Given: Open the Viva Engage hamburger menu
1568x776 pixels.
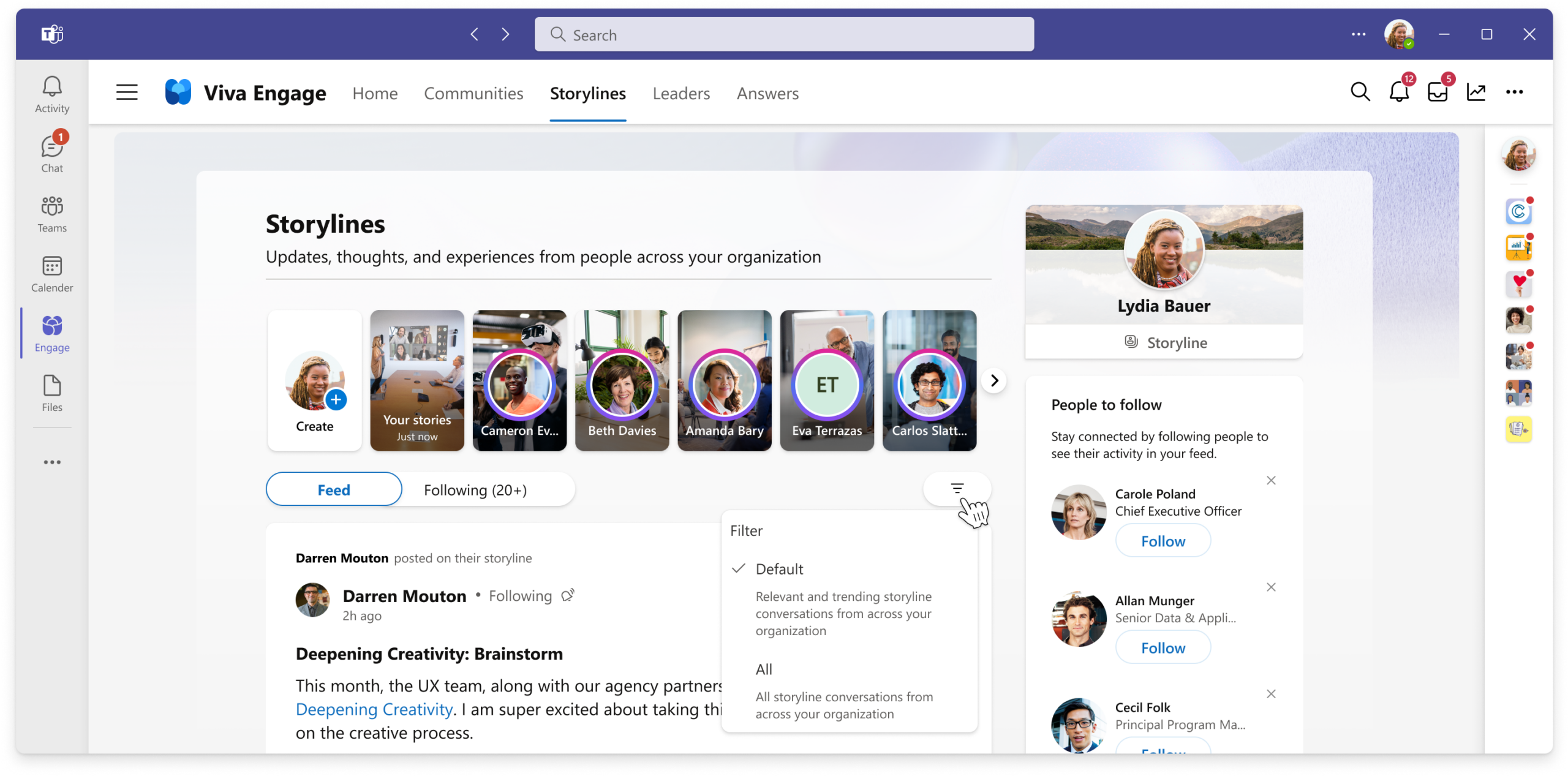Looking at the screenshot, I should (127, 92).
